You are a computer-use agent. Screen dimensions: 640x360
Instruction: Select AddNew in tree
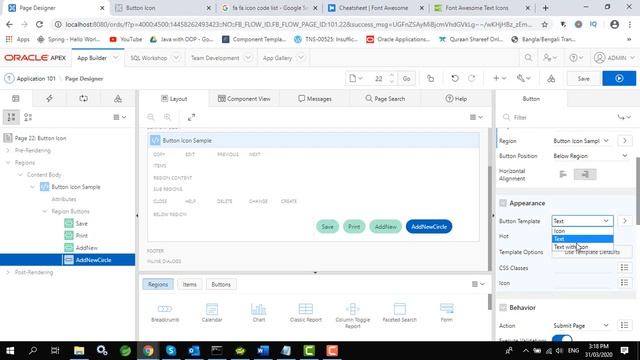point(87,248)
